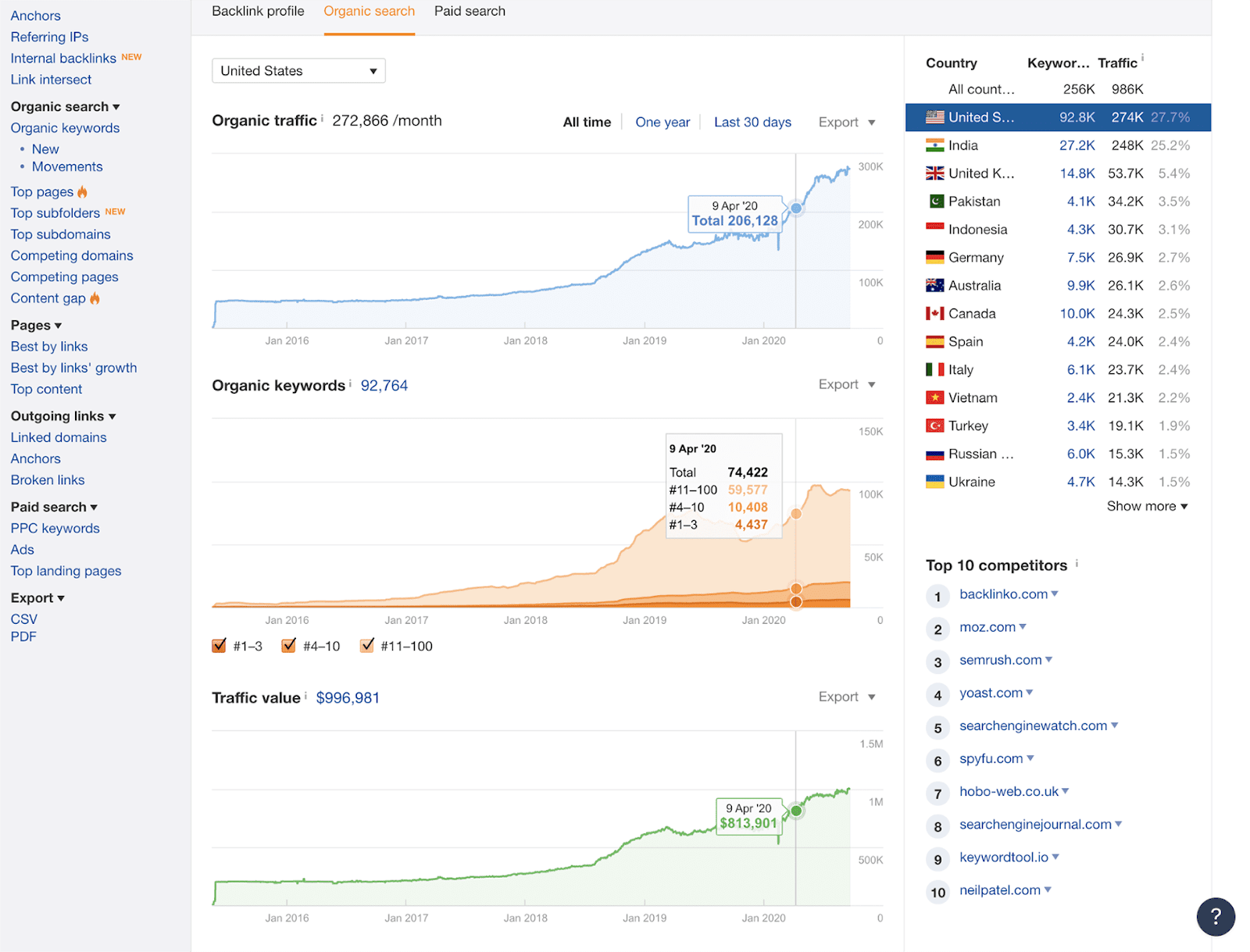
Task: Disable the #11–100 positions checkbox
Action: tap(366, 646)
